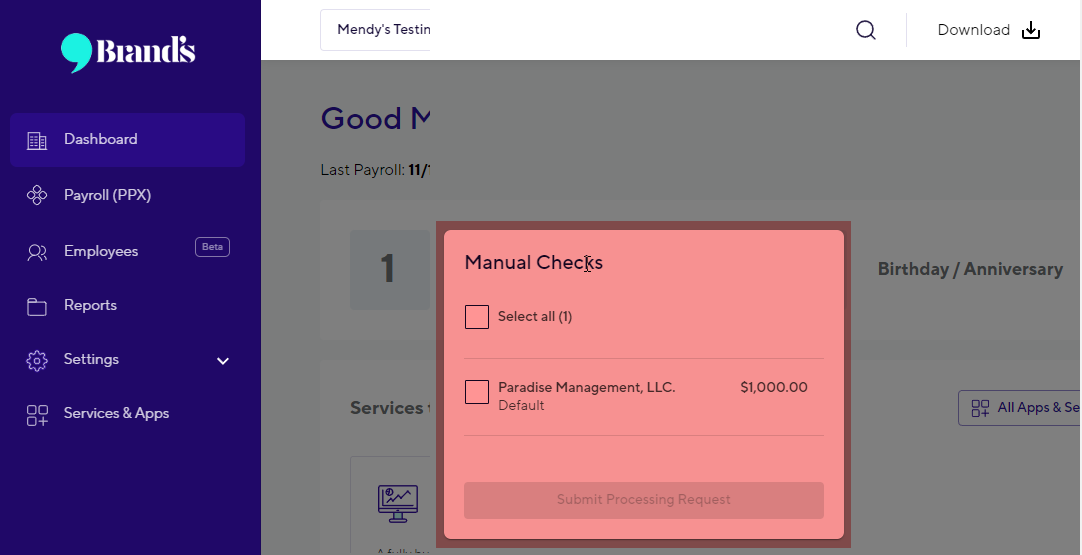The width and height of the screenshot is (1082, 555).
Task: Click the Payroll (PPX) flower icon
Action: [x=37, y=195]
